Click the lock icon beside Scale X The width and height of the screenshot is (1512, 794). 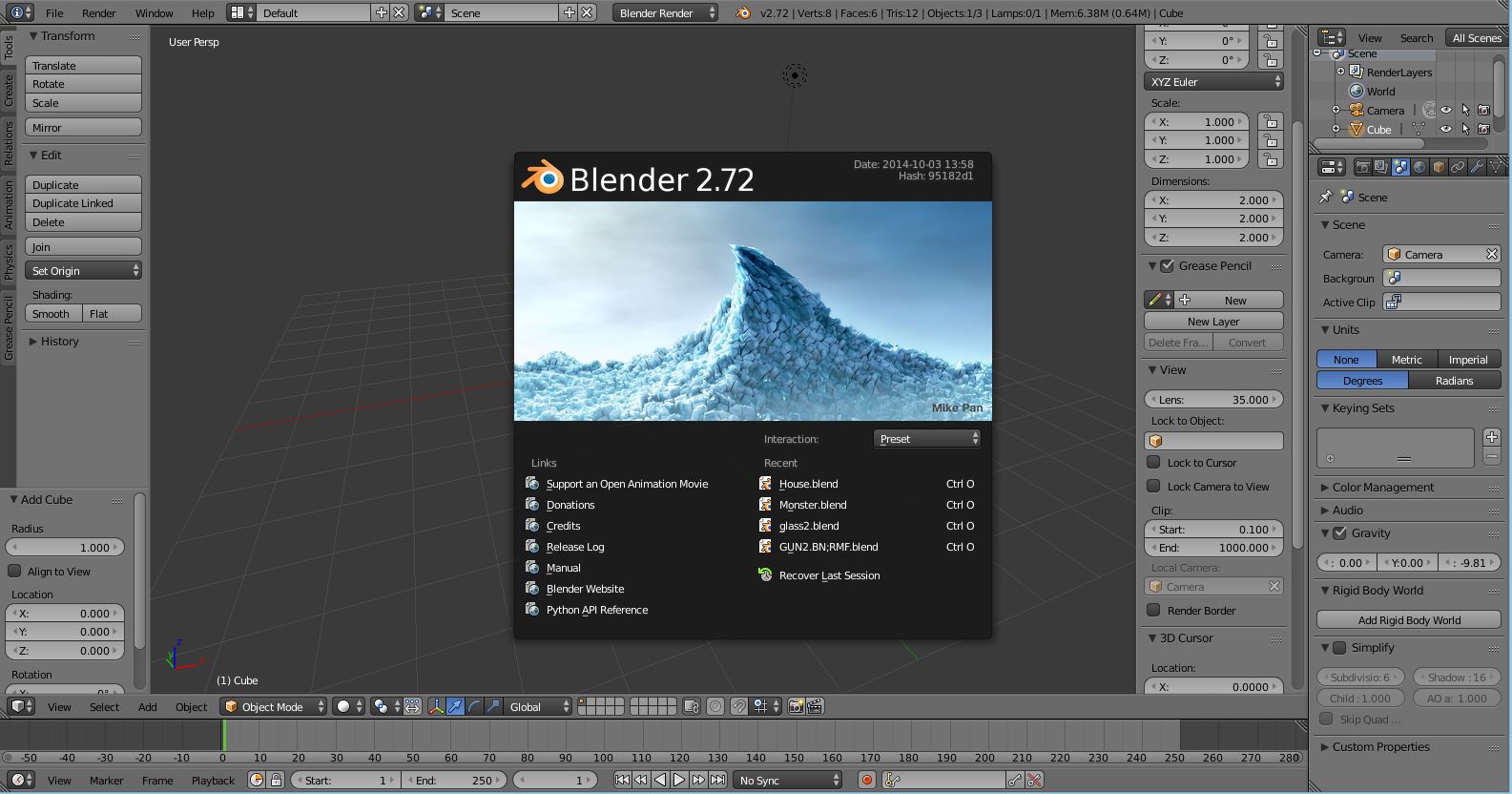pyautogui.click(x=1269, y=121)
